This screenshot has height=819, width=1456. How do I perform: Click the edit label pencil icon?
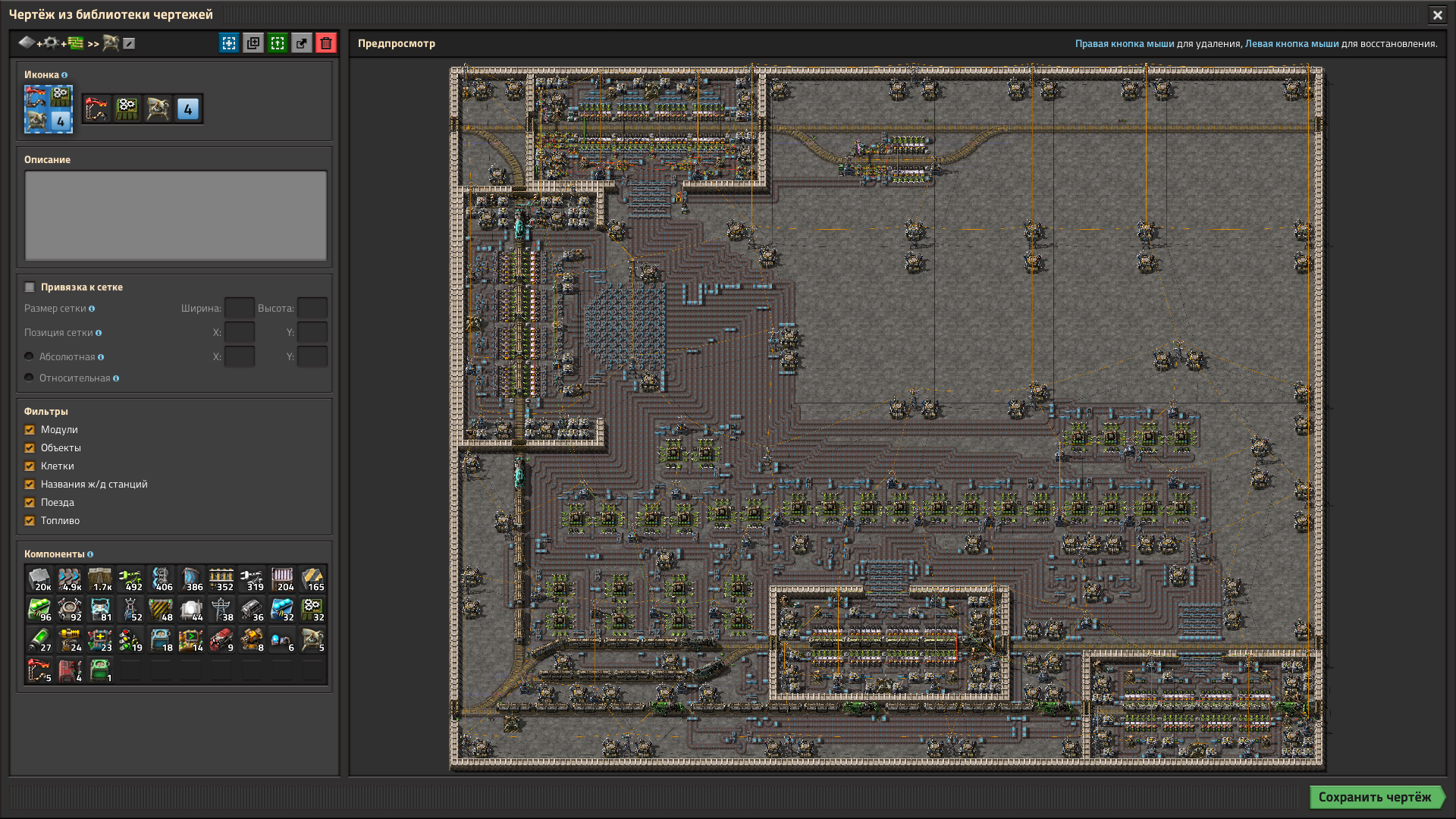129,43
